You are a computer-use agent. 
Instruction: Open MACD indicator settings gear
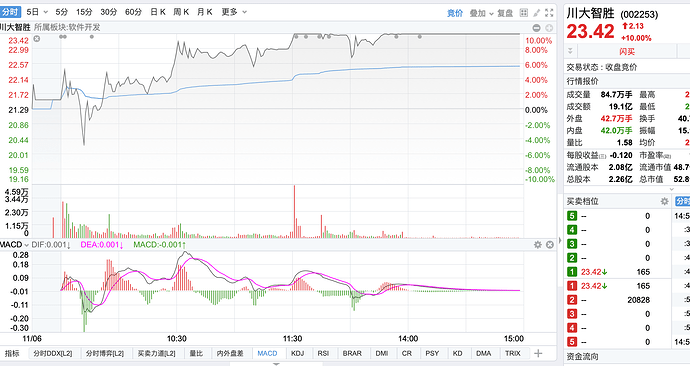tap(537, 245)
